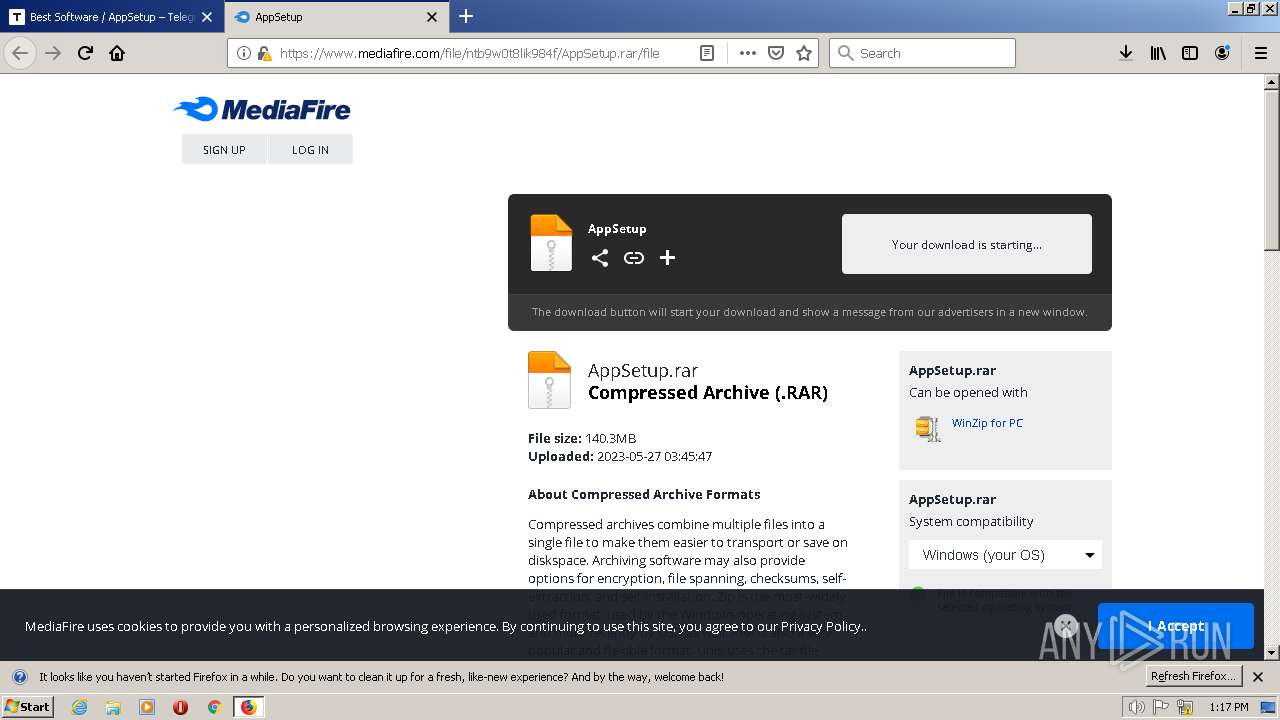
Task: Click the clock showing 1:17 PM
Action: [x=1229, y=707]
